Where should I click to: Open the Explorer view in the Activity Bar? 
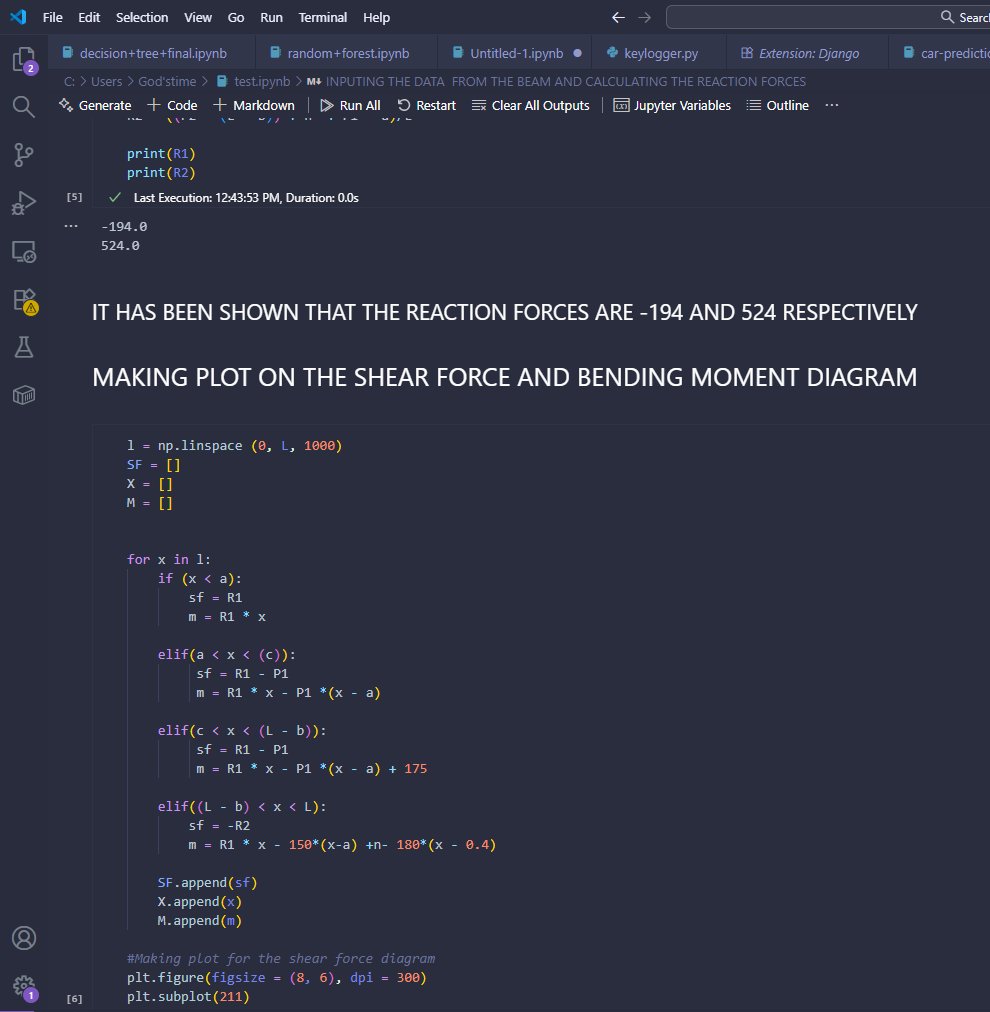click(22, 60)
